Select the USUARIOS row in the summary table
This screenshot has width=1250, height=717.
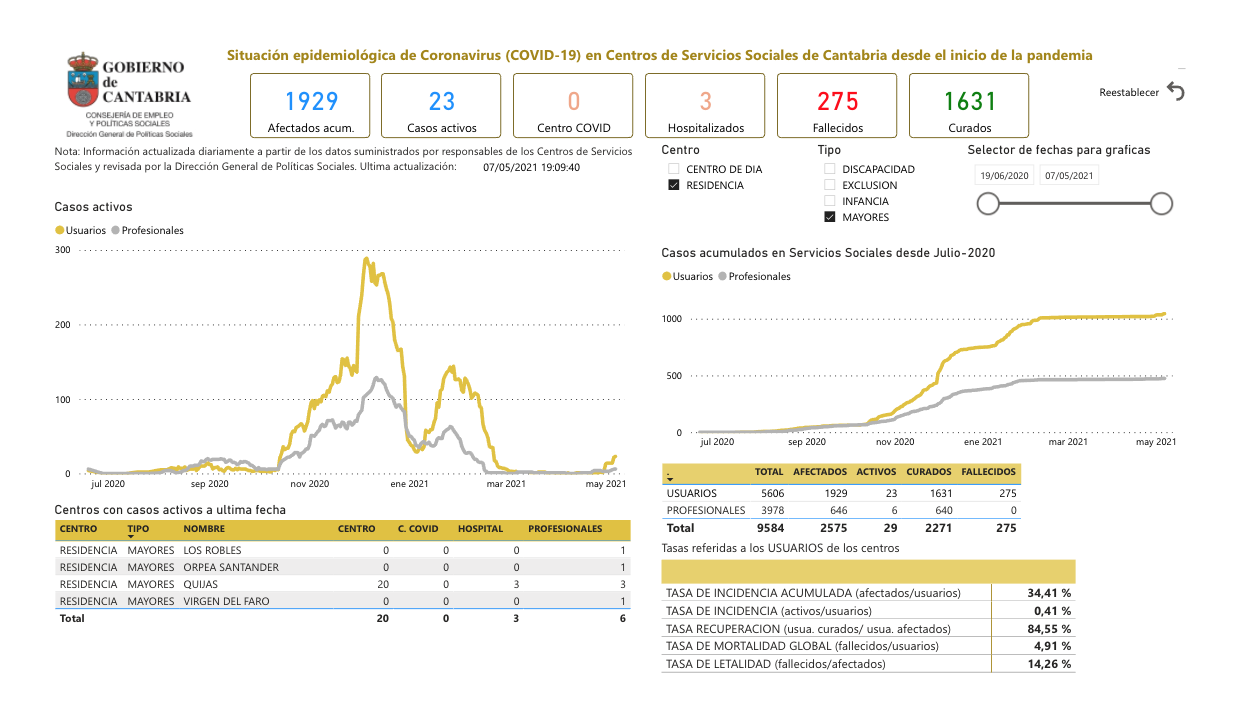click(692, 493)
